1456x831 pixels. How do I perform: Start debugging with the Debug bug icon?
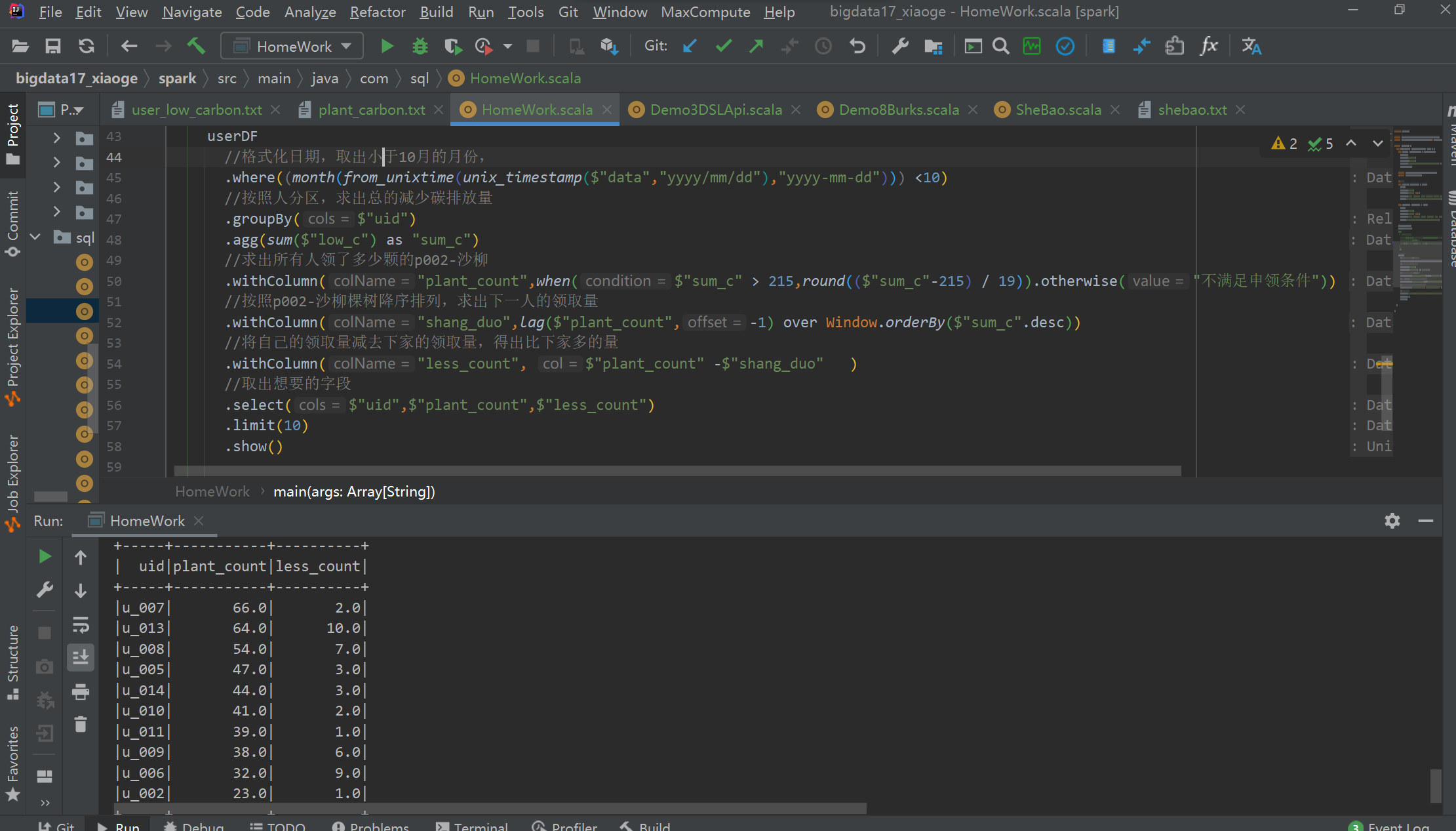tap(420, 47)
